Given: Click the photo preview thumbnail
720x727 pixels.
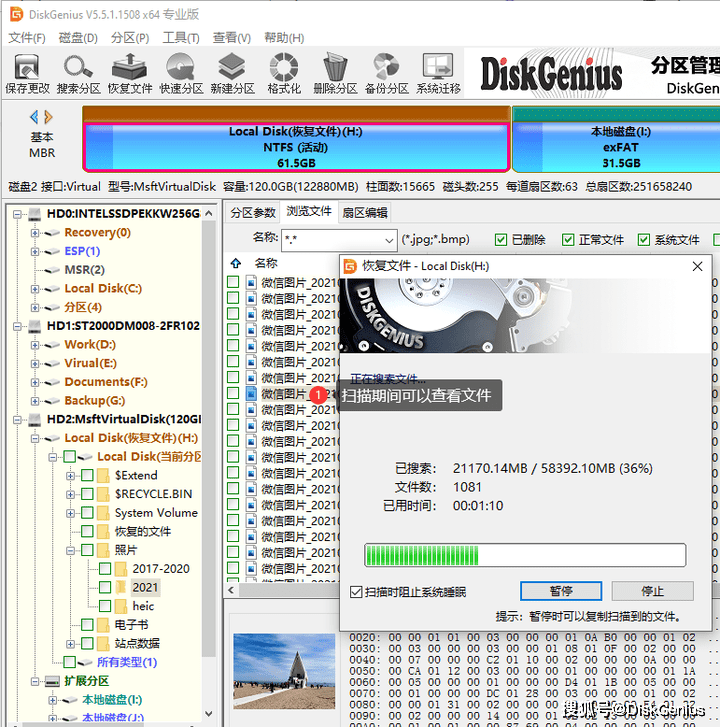Looking at the screenshot, I should click(x=284, y=671).
